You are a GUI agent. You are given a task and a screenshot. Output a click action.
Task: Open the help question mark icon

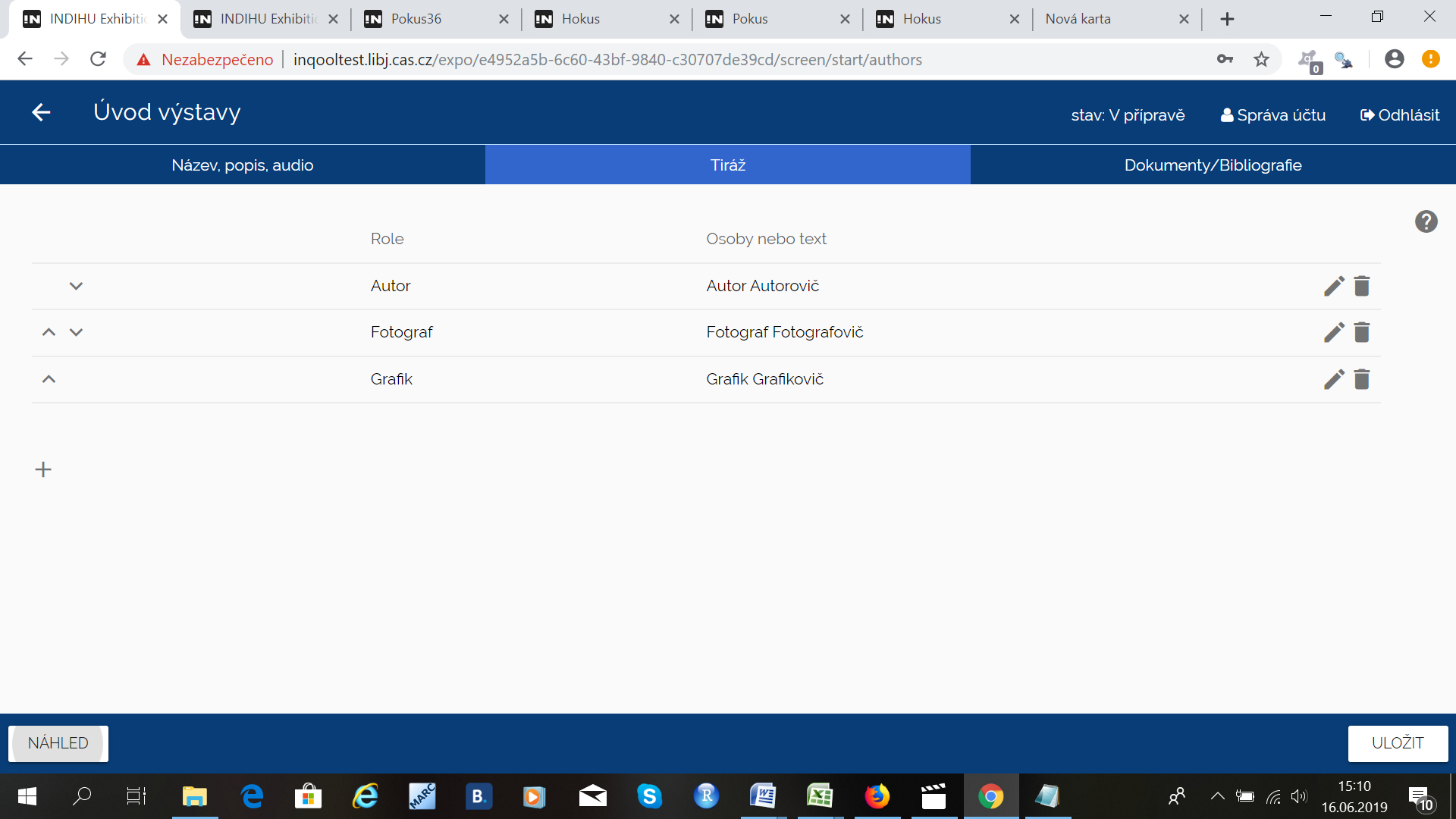pos(1426,221)
